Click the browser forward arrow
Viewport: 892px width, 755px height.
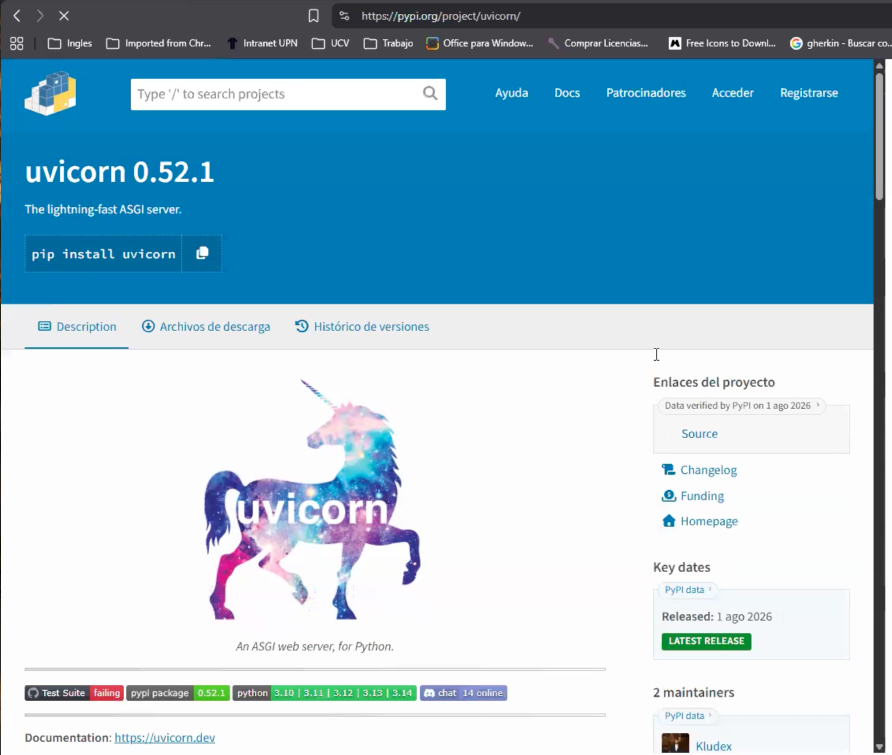40,16
